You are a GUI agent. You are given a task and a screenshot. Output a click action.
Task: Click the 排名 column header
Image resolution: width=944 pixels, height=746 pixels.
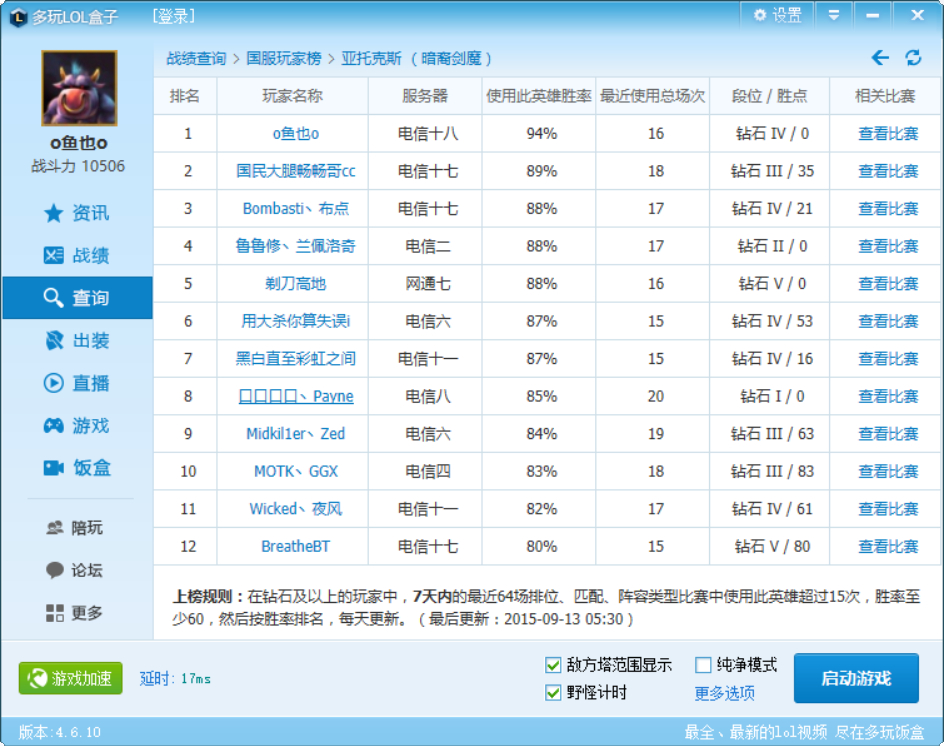pyautogui.click(x=185, y=96)
